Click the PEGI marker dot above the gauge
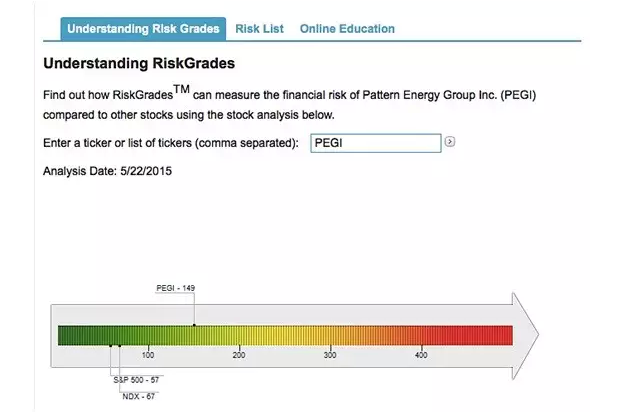Image resolution: width=625 pixels, height=412 pixels. (x=194, y=325)
